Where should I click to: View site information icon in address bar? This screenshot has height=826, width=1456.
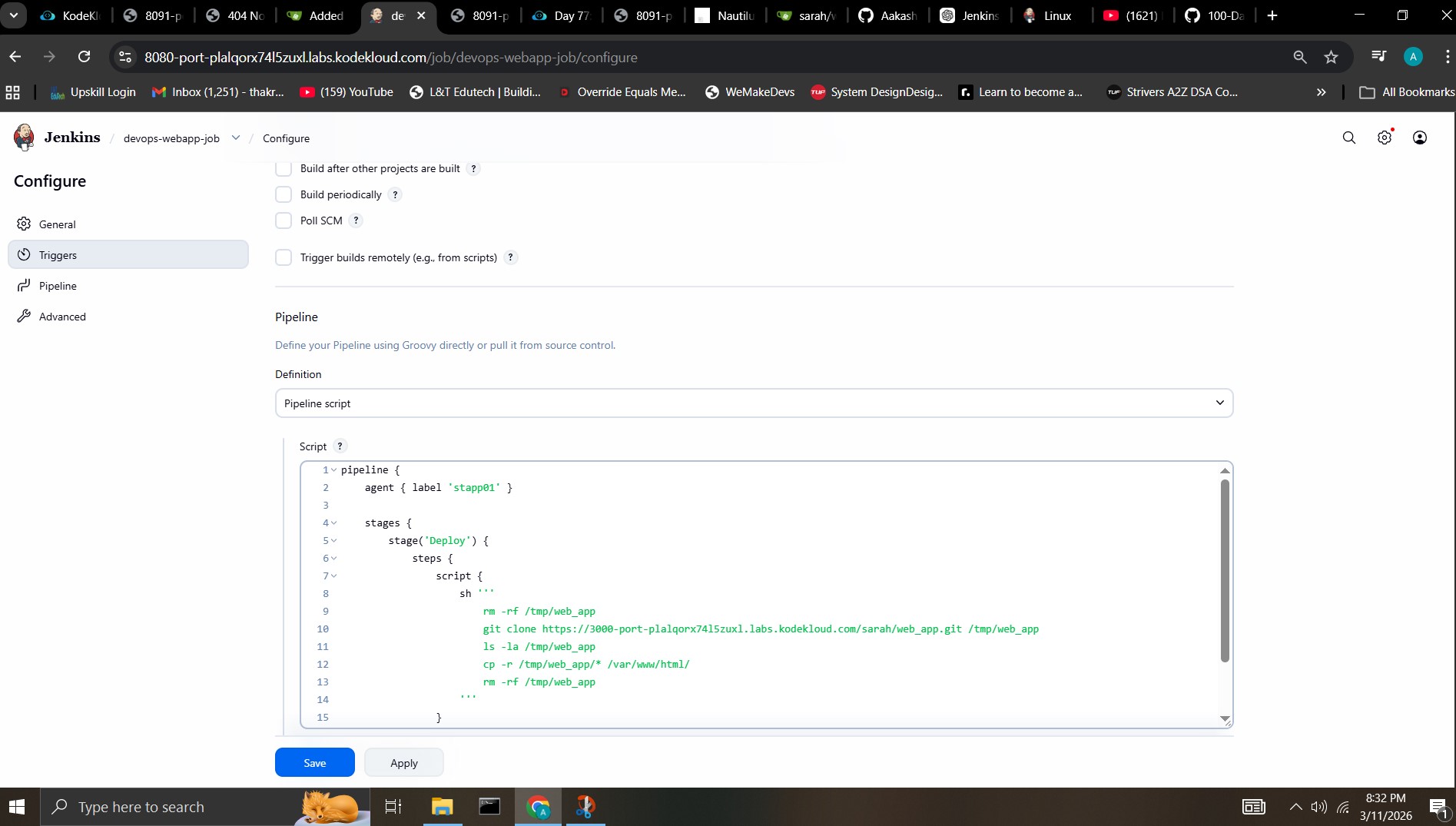tap(125, 57)
